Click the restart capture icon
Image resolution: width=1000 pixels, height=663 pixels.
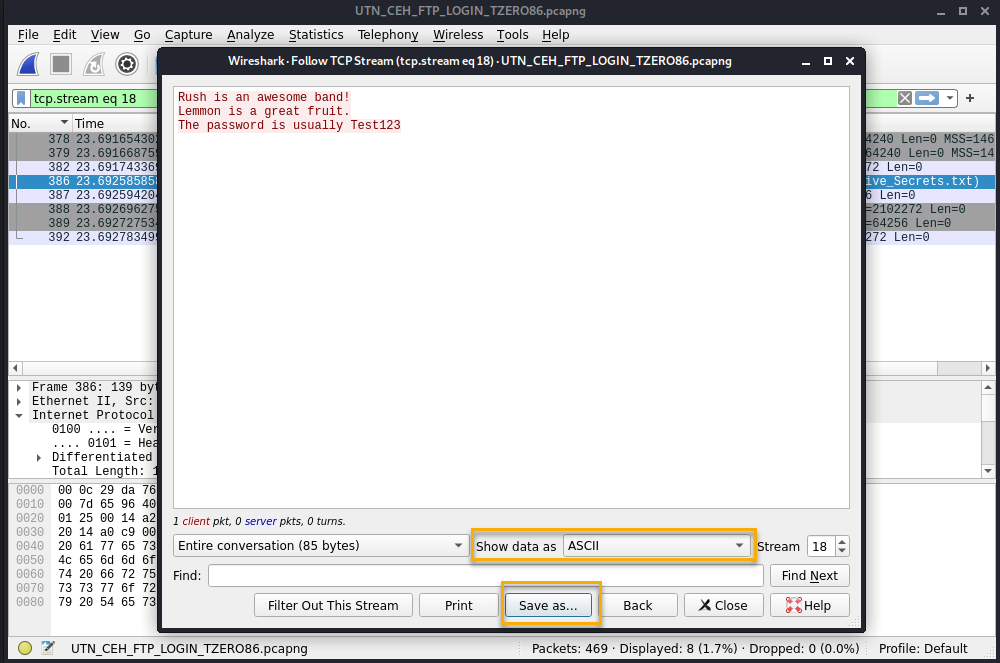click(94, 64)
